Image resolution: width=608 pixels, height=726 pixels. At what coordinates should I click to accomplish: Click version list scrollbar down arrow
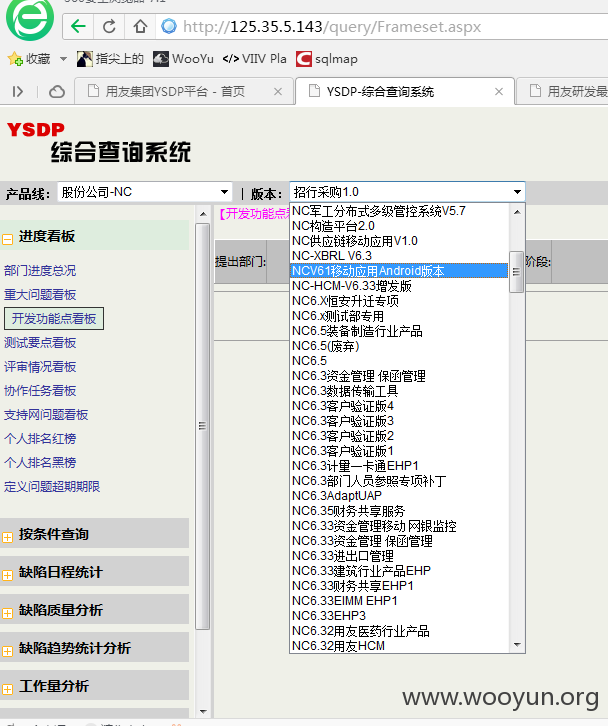[x=517, y=645]
